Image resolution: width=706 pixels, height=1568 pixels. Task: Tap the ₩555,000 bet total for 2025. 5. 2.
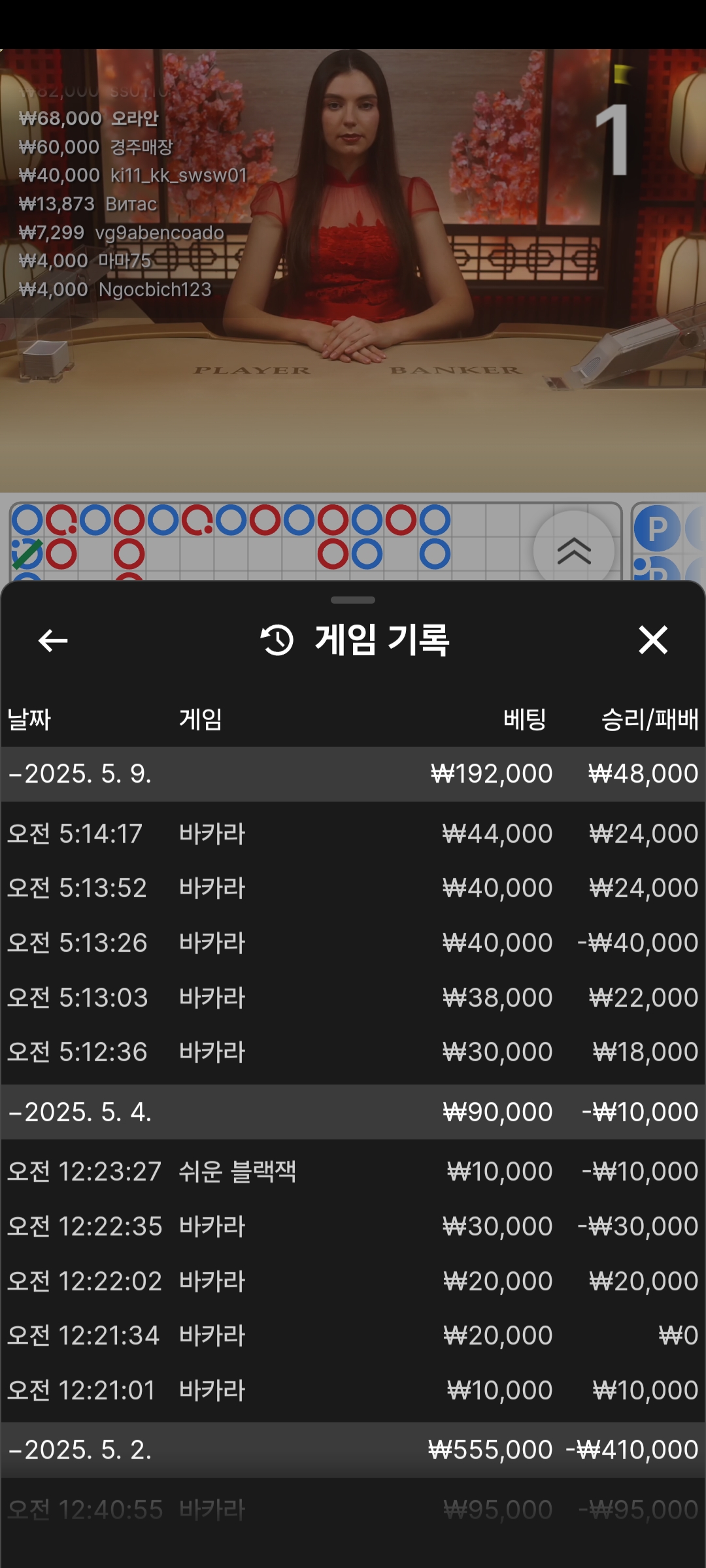point(490,1450)
